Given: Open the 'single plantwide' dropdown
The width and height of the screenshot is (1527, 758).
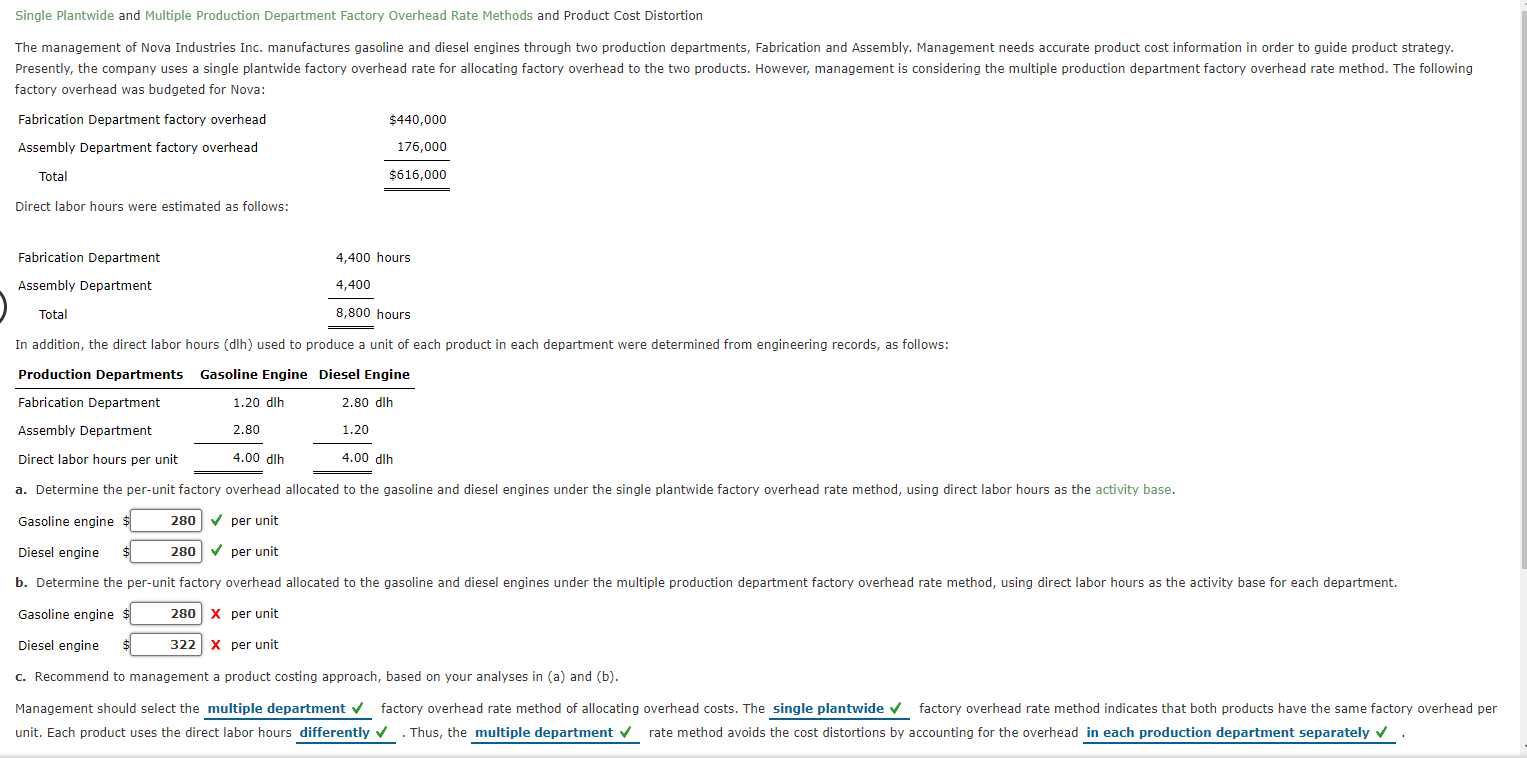Looking at the screenshot, I should 828,708.
